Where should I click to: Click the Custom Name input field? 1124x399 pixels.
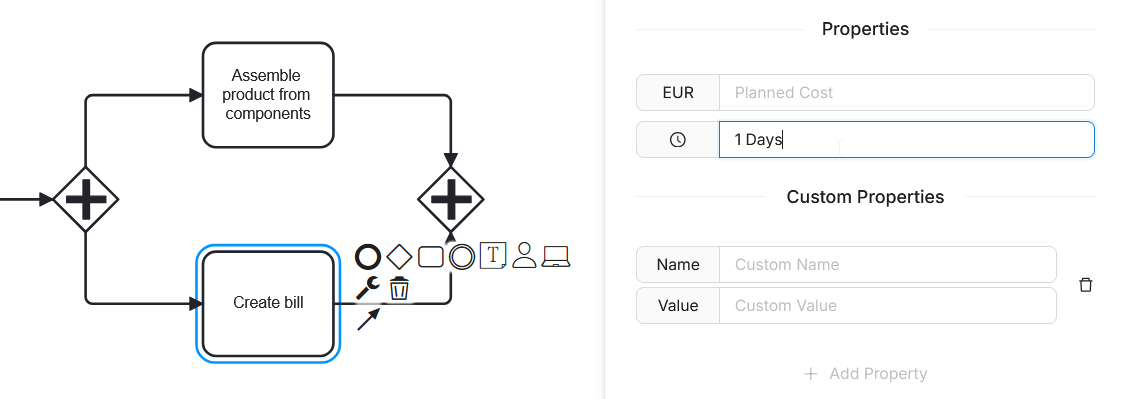pos(887,264)
